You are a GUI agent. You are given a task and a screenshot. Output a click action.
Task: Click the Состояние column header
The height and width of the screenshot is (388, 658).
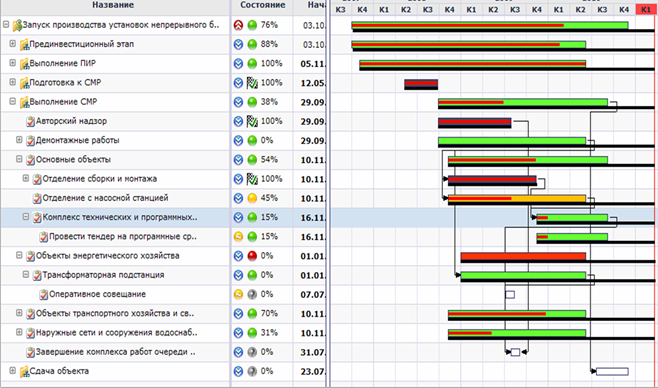[262, 5]
